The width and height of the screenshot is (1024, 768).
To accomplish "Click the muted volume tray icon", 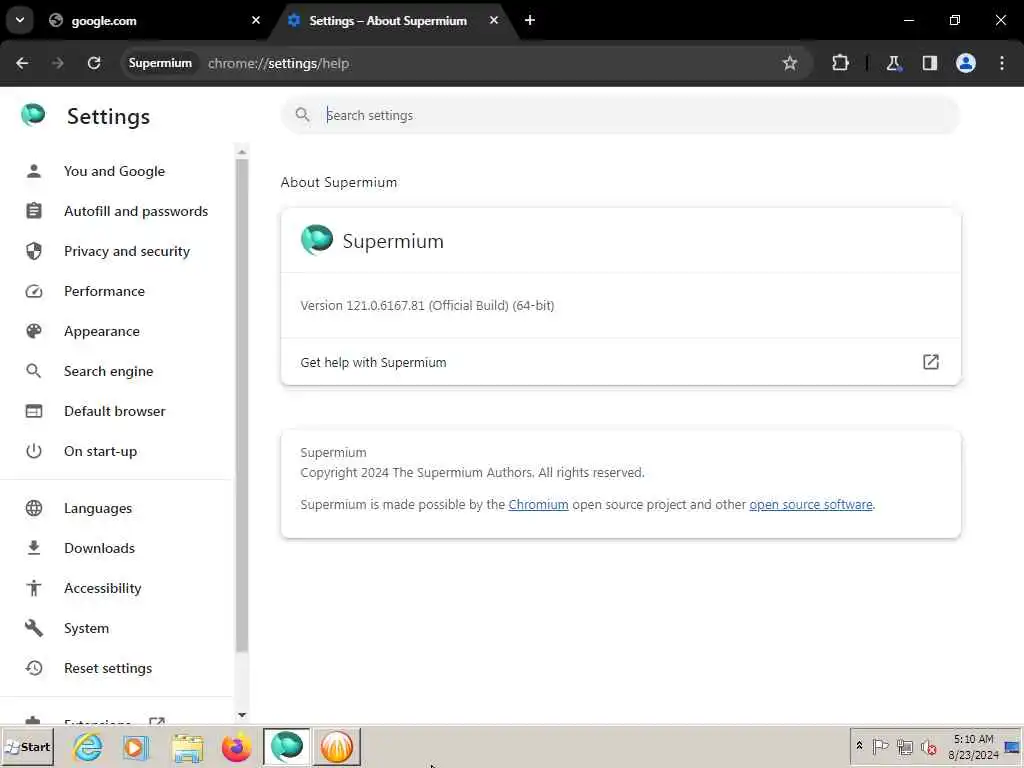I will click(x=928, y=746).
